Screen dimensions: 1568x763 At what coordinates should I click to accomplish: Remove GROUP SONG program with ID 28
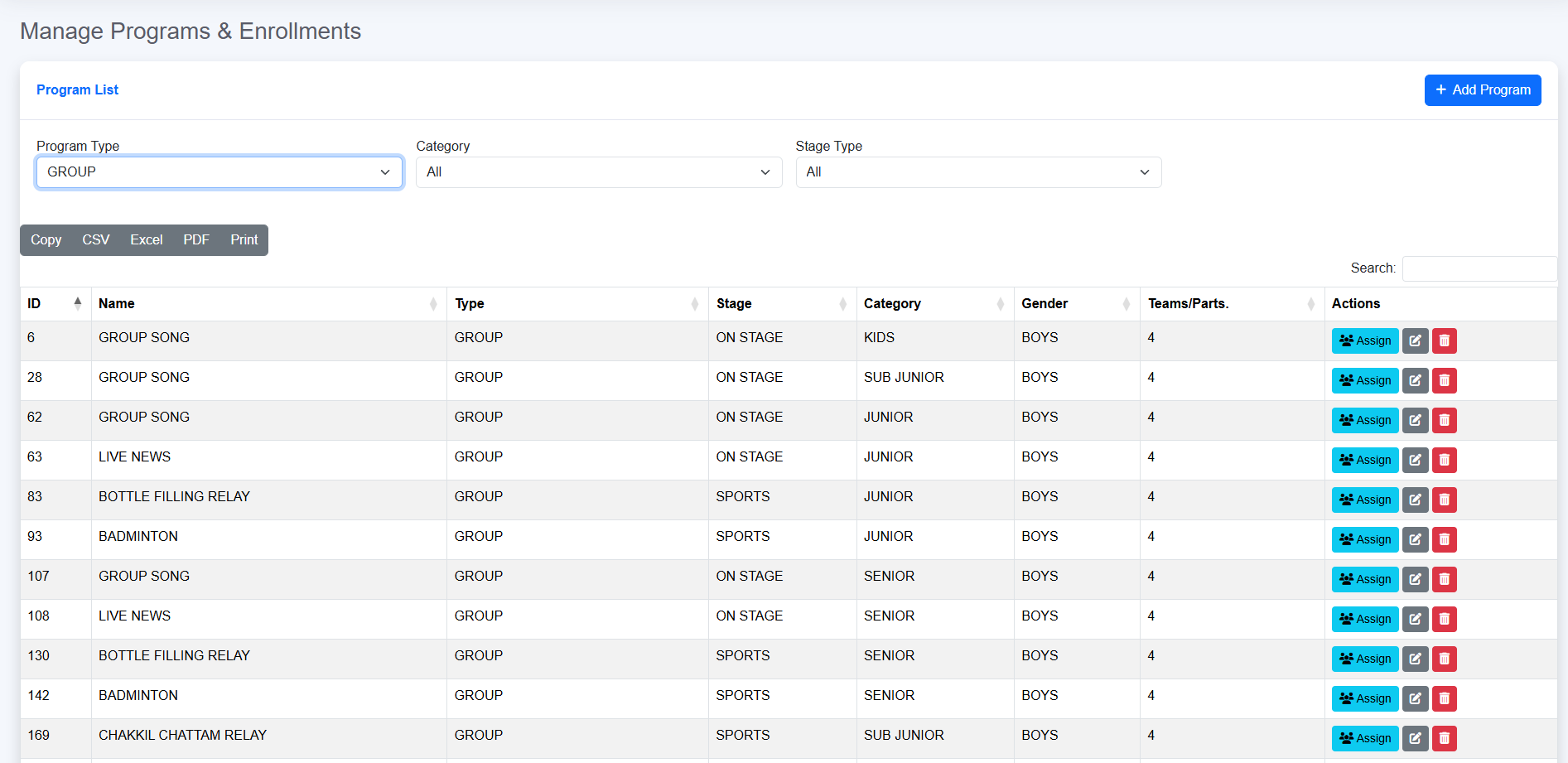pos(1444,380)
